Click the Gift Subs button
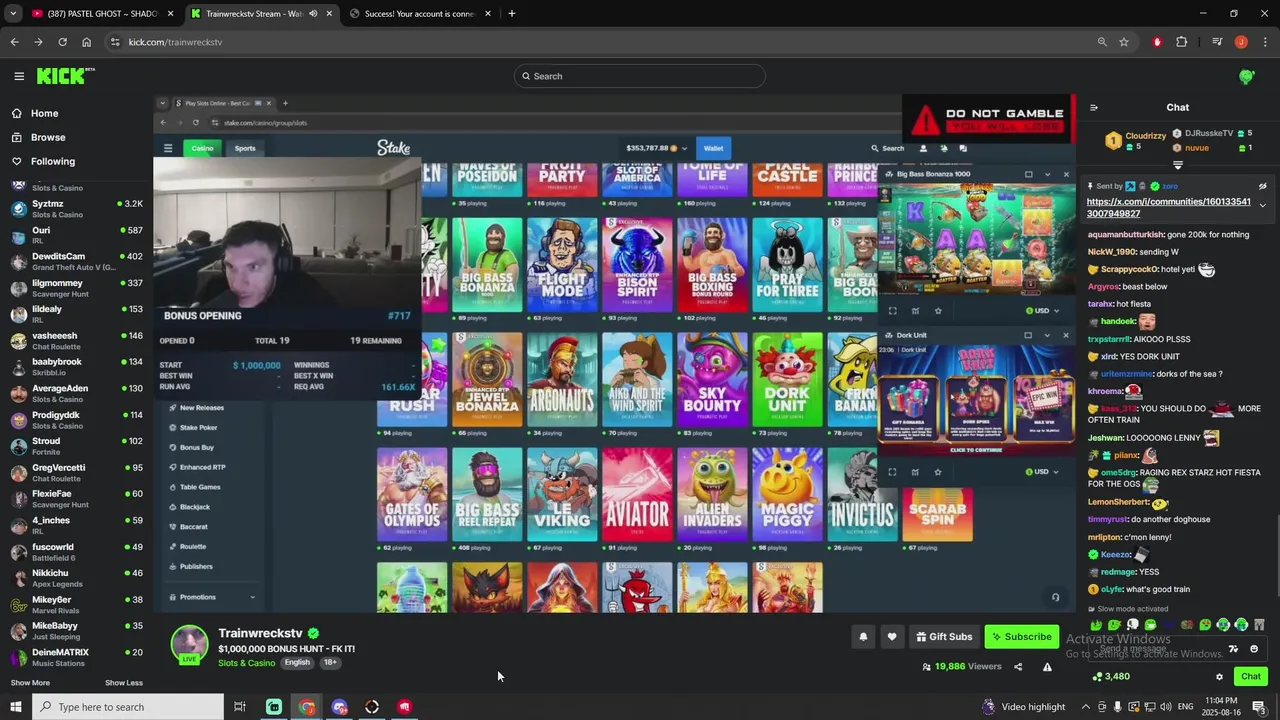Screen dimensions: 1280x720 pos(943,637)
